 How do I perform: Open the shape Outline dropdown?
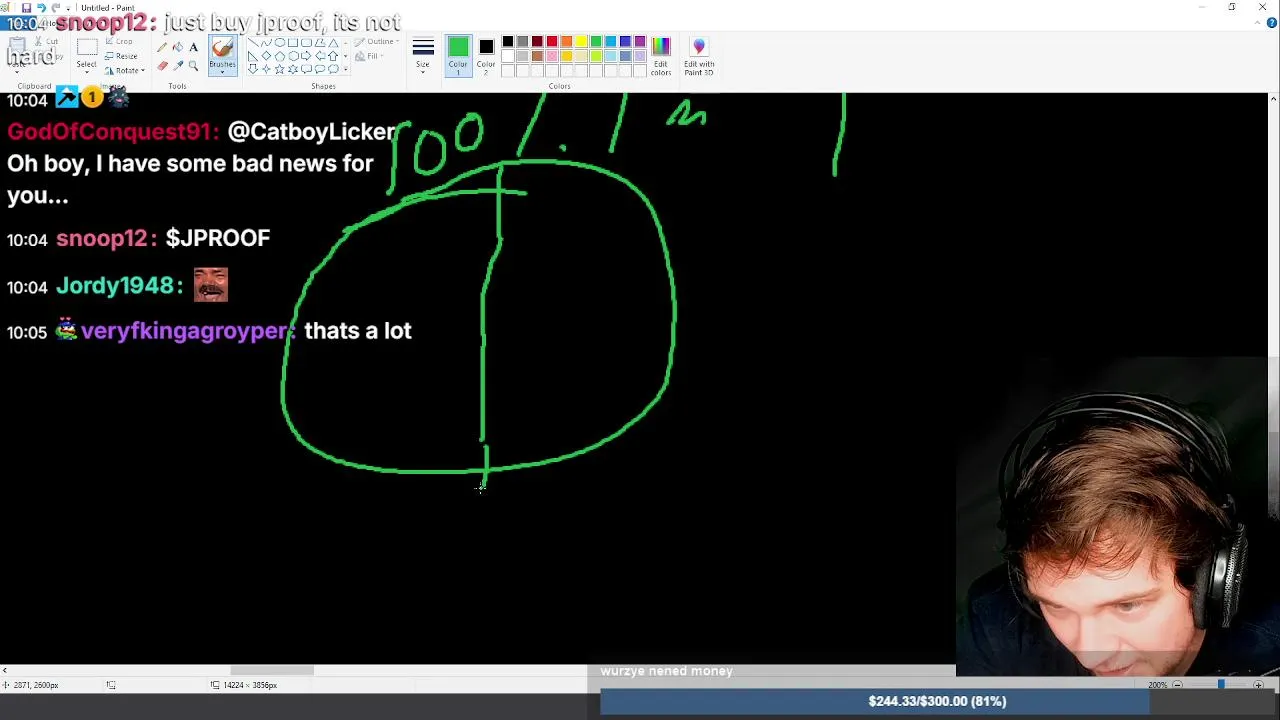(x=376, y=41)
